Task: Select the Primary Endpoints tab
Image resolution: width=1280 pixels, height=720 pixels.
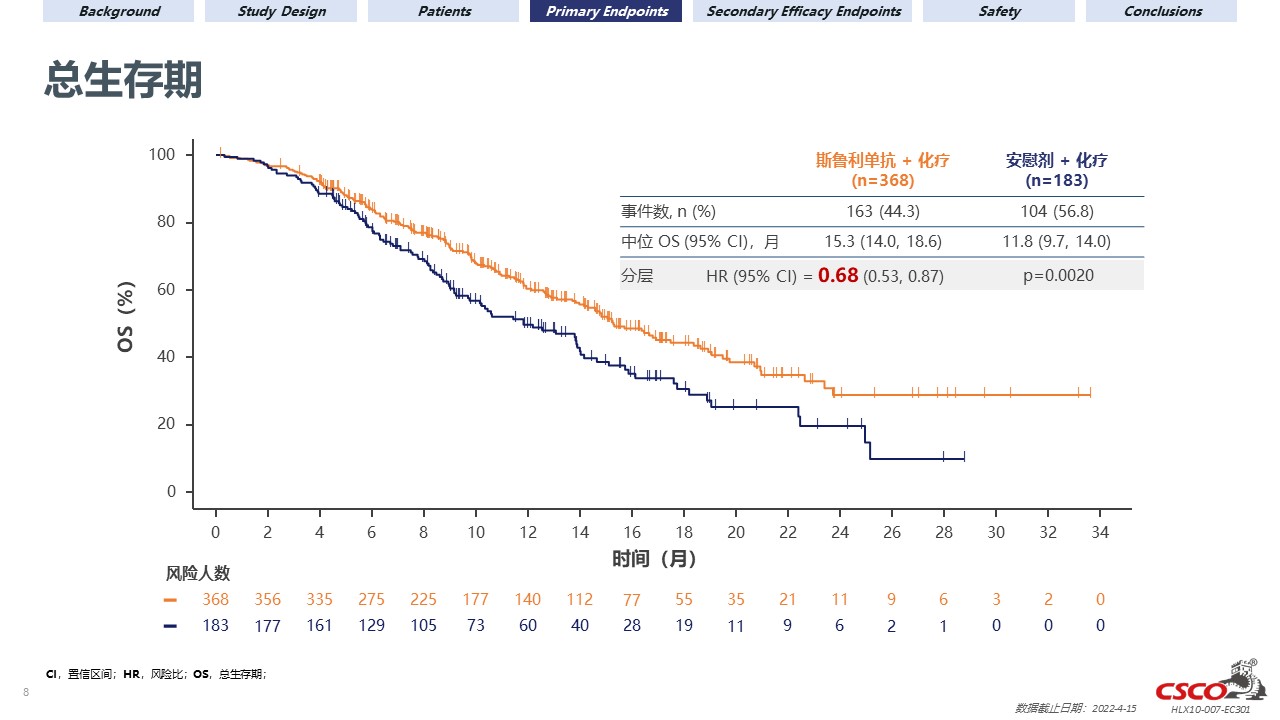Action: tap(606, 12)
